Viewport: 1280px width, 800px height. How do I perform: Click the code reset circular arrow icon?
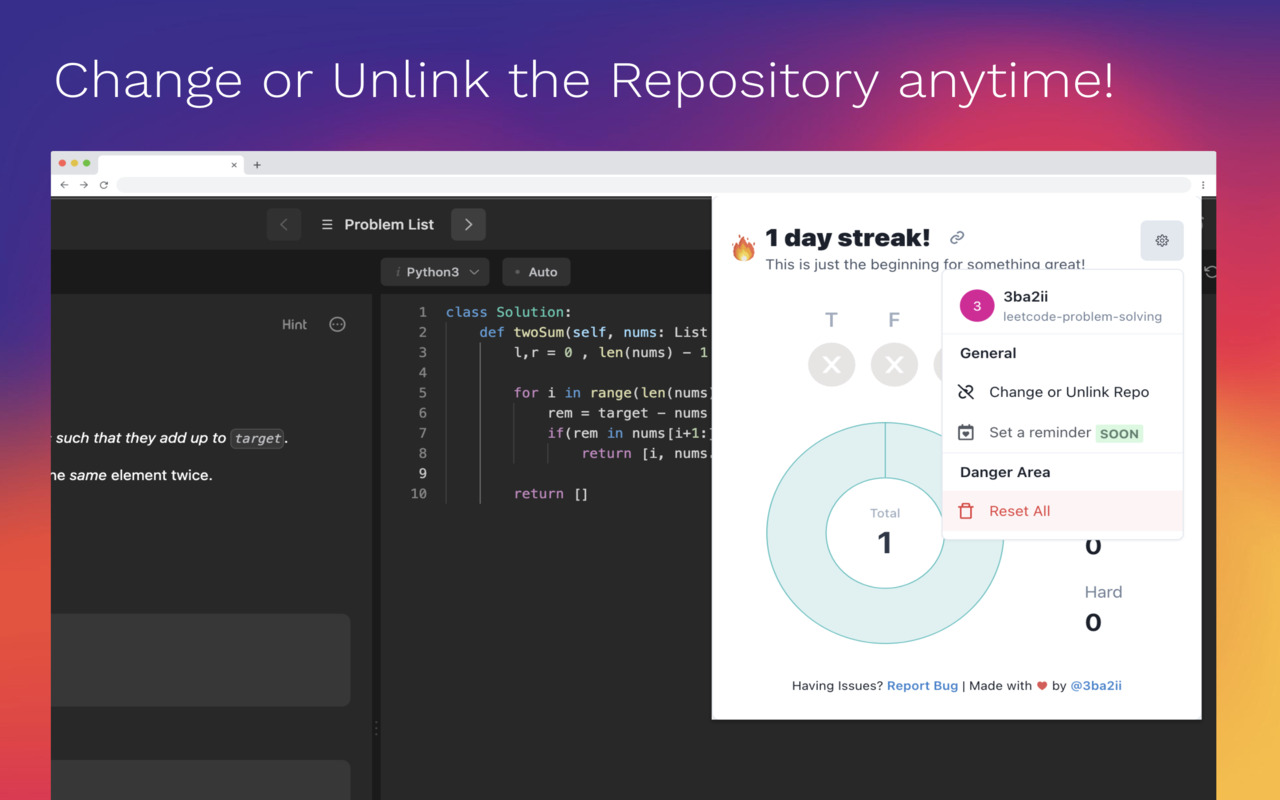coord(1210,271)
